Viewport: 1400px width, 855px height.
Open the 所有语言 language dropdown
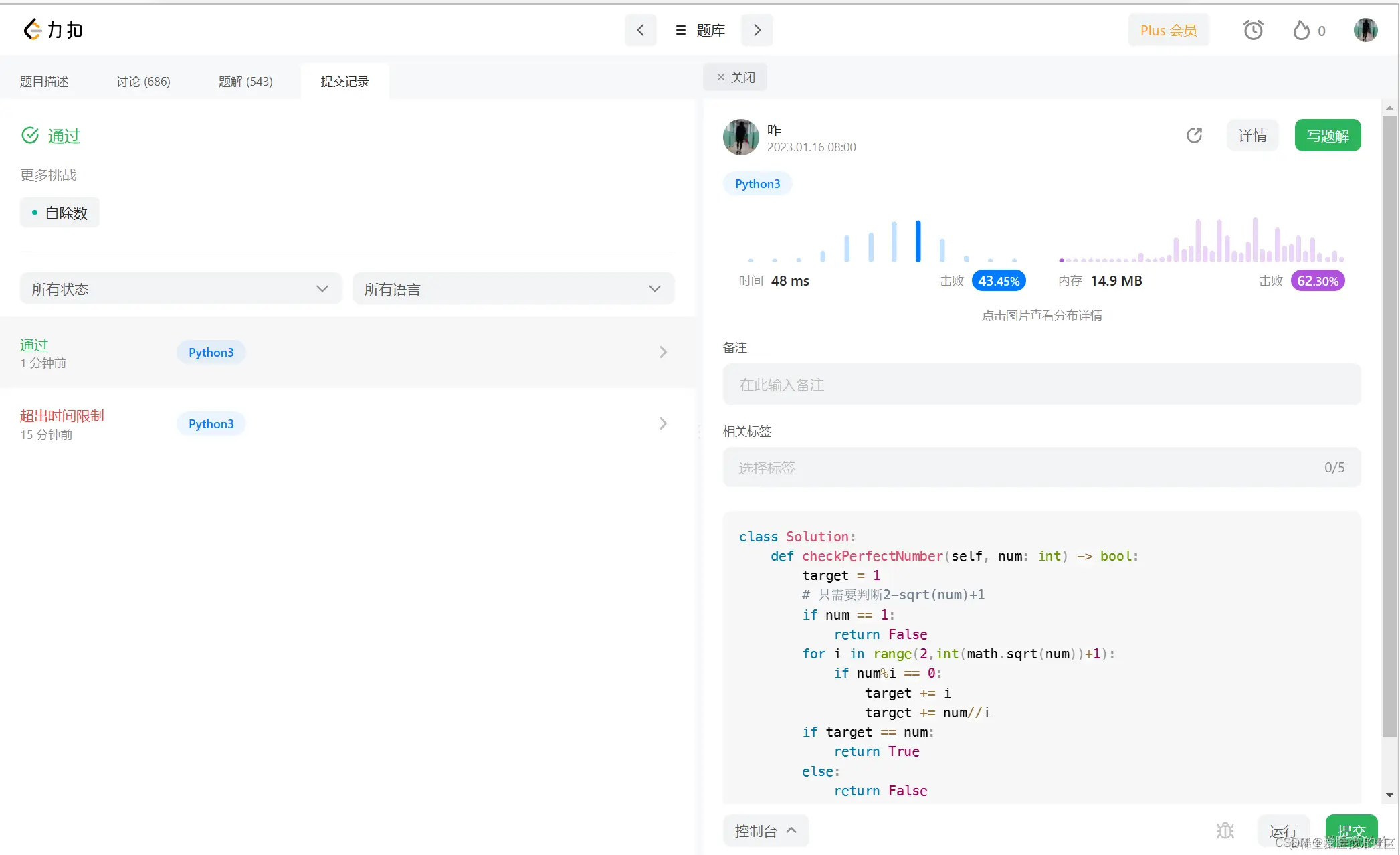coord(513,289)
